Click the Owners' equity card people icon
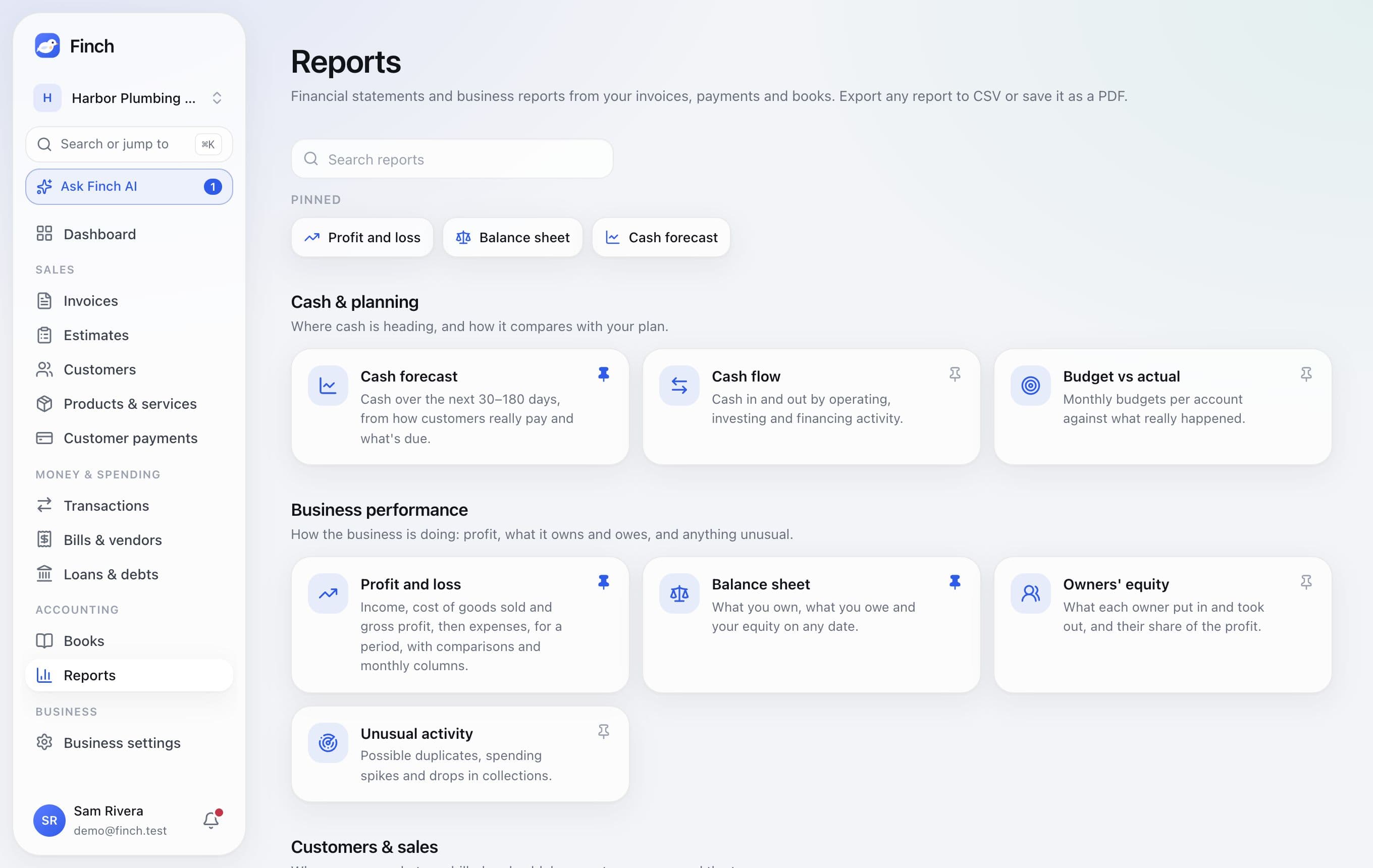The image size is (1373, 868). pyautogui.click(x=1030, y=594)
